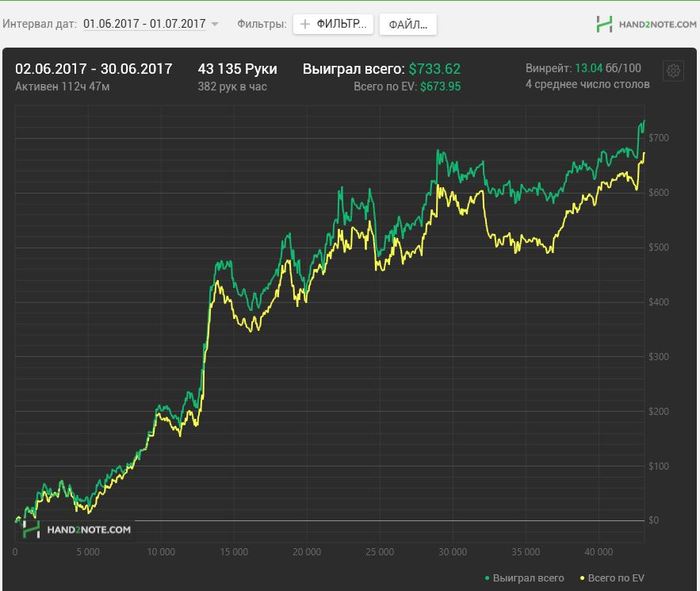Click the winrate value 13.04 бб/100
This screenshot has width=700, height=591.
click(x=608, y=68)
